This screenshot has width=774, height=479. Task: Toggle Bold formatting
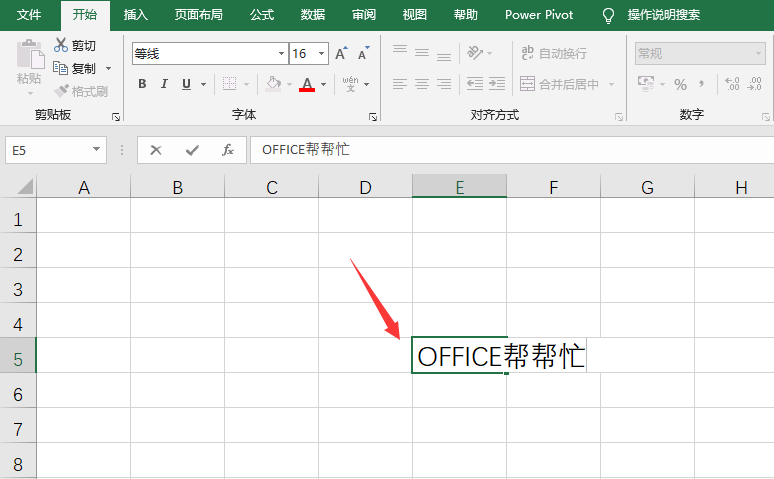coord(142,84)
